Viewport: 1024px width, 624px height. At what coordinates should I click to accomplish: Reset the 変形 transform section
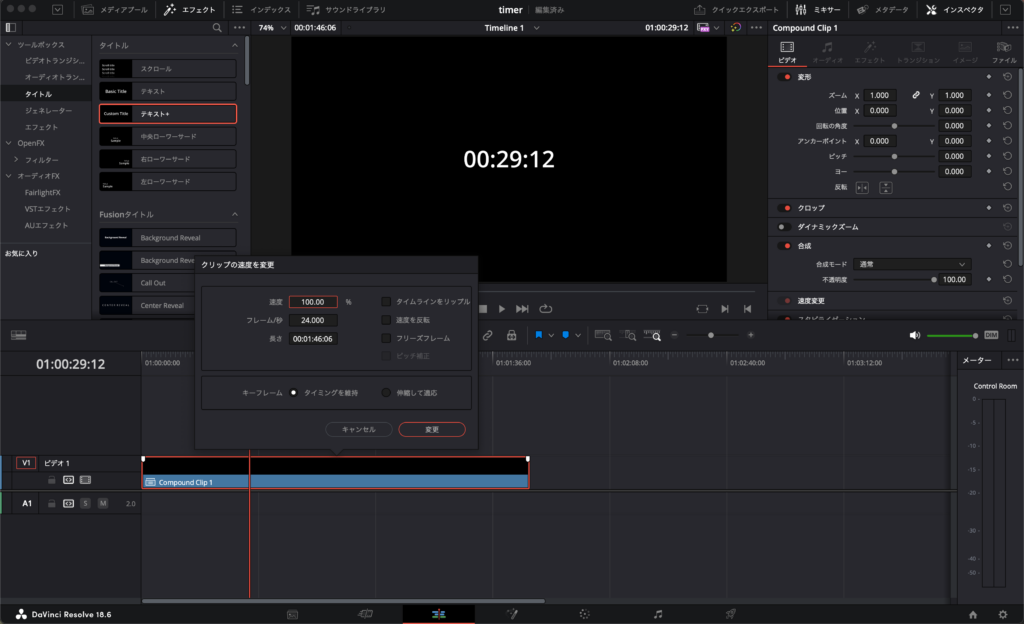pyautogui.click(x=1007, y=77)
